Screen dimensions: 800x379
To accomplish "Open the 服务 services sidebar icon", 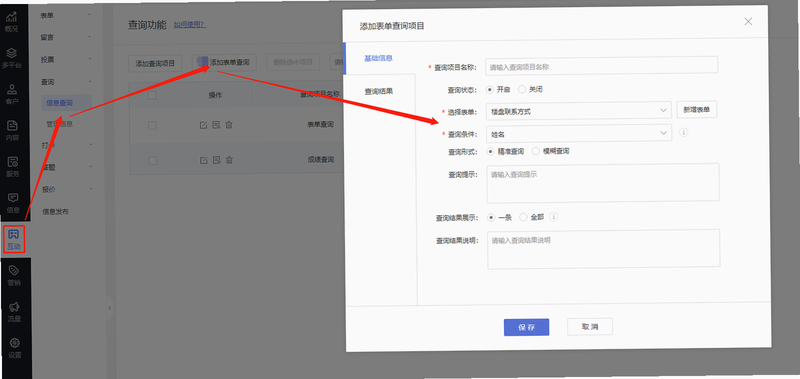I will [x=13, y=167].
